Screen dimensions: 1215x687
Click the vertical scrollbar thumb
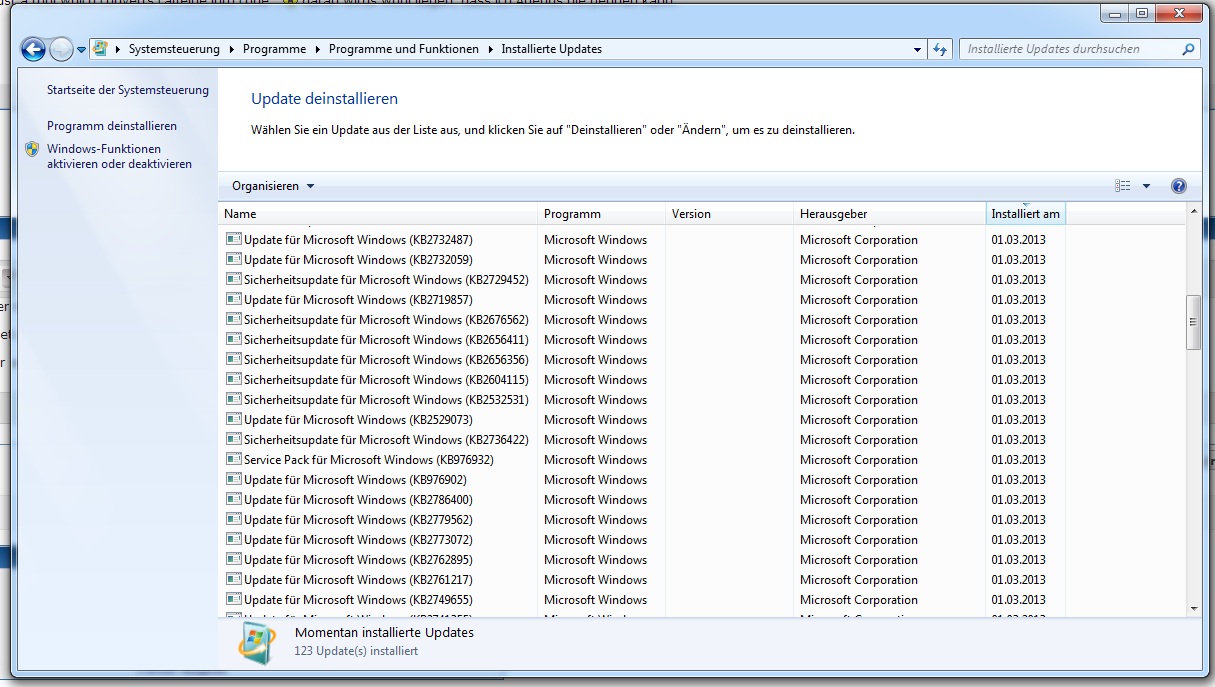1193,322
